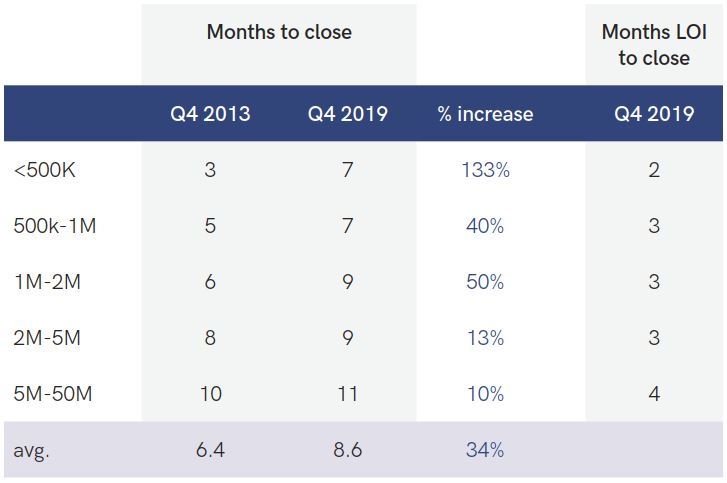The width and height of the screenshot is (727, 483).
Task: Select the 11 months cell for 5M-50M
Action: click(347, 394)
